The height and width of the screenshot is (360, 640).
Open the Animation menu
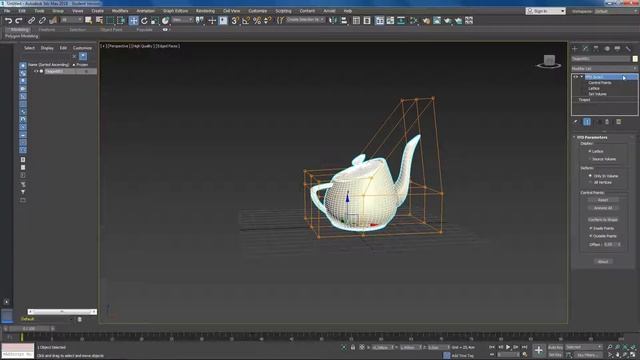(146, 11)
